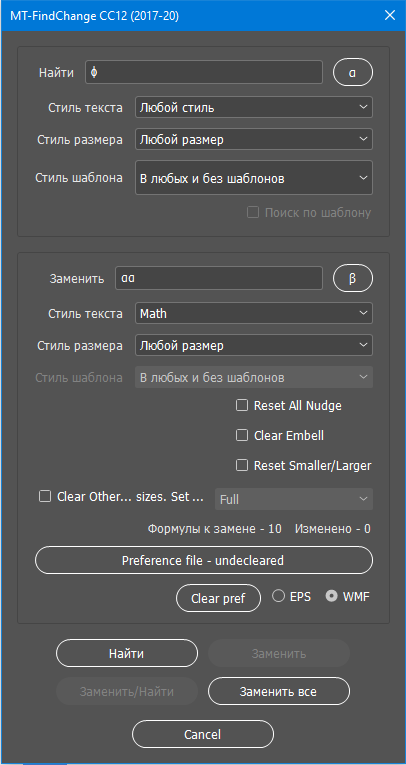Click the Clear pref button
The image size is (406, 765).
click(x=219, y=598)
